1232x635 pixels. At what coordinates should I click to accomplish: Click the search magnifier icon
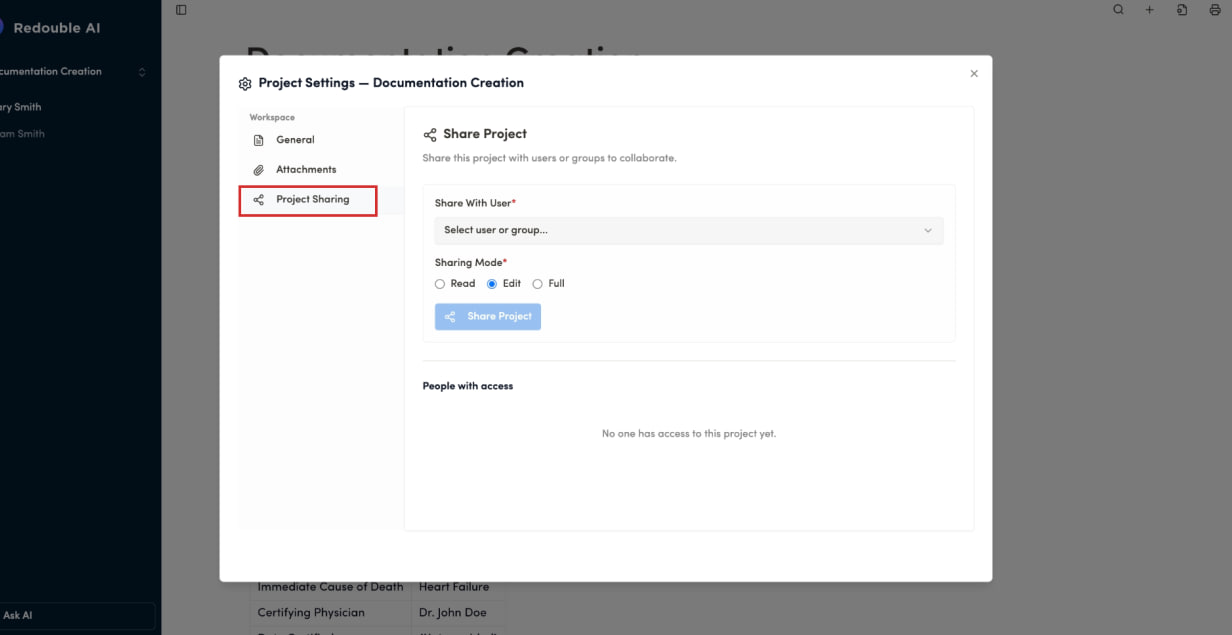tap(1118, 10)
